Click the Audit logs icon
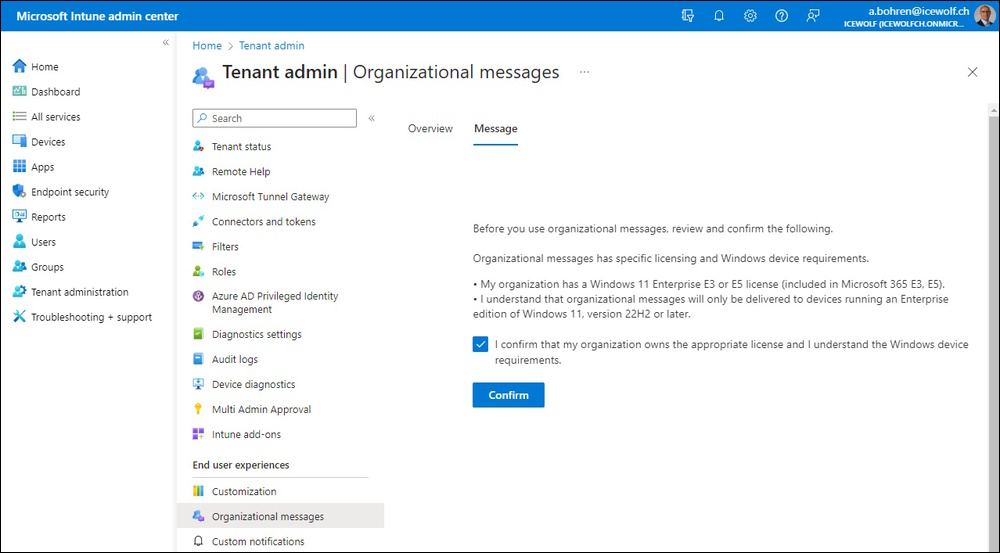Screen dimensions: 1000x553 tap(198, 359)
